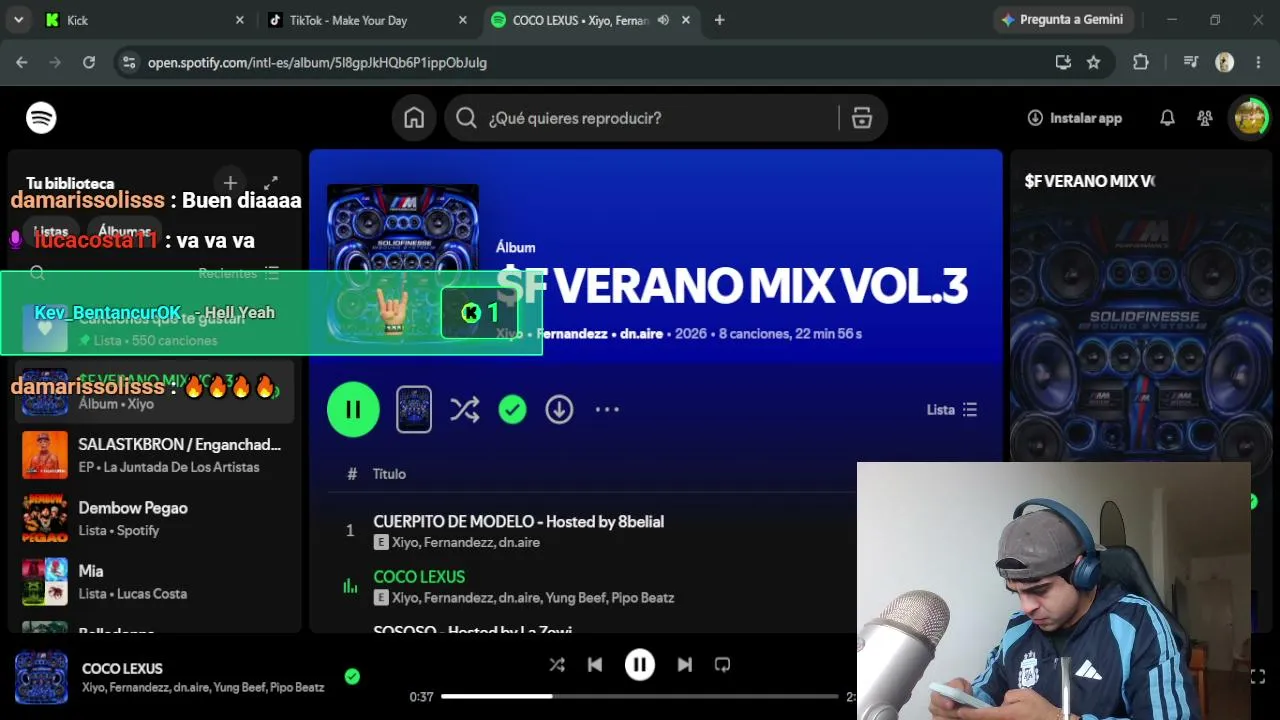Select the COCO LEXUS title in track list
Screen dimensions: 1280x720
pos(419,577)
